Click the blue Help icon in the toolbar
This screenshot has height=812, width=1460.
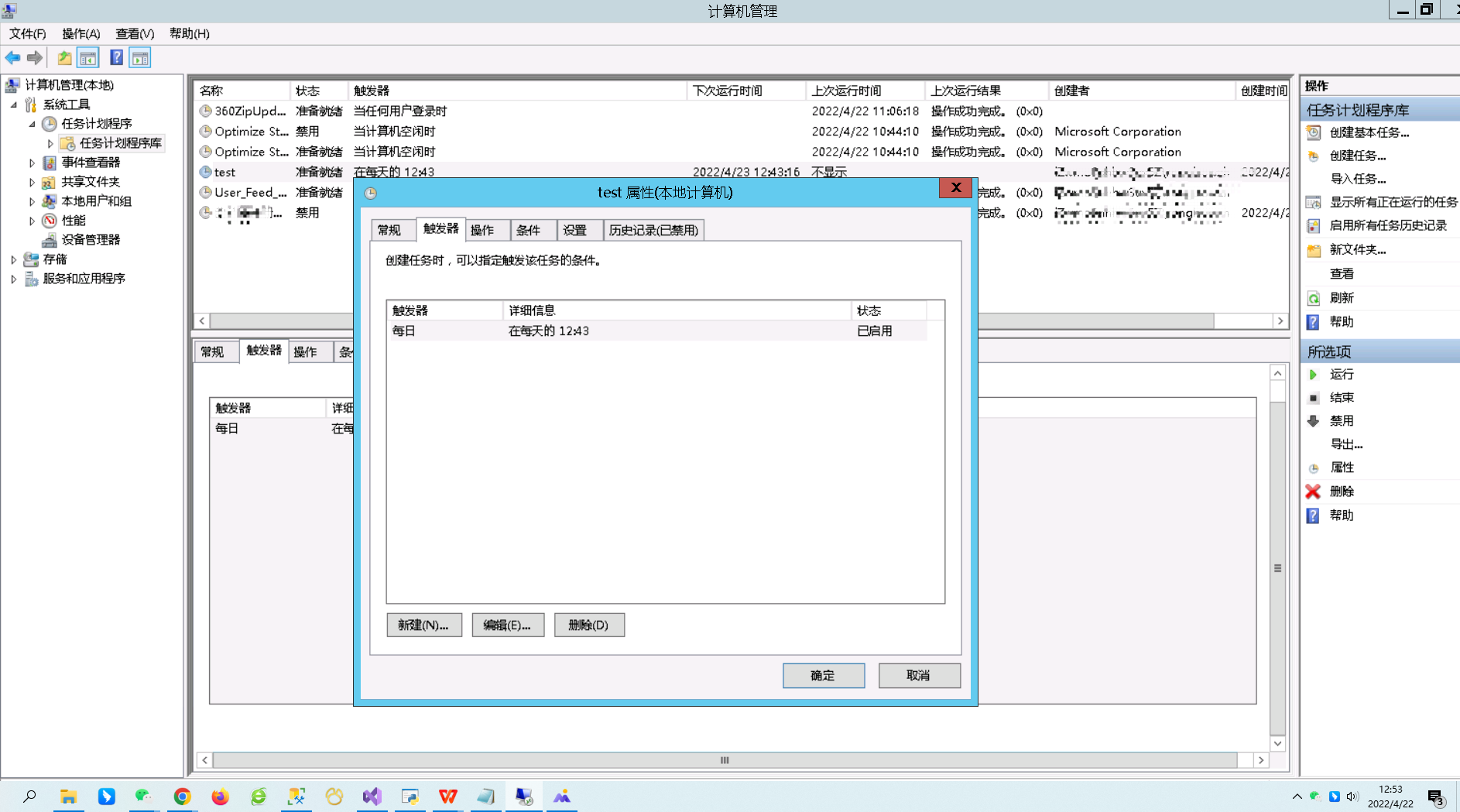(x=116, y=57)
